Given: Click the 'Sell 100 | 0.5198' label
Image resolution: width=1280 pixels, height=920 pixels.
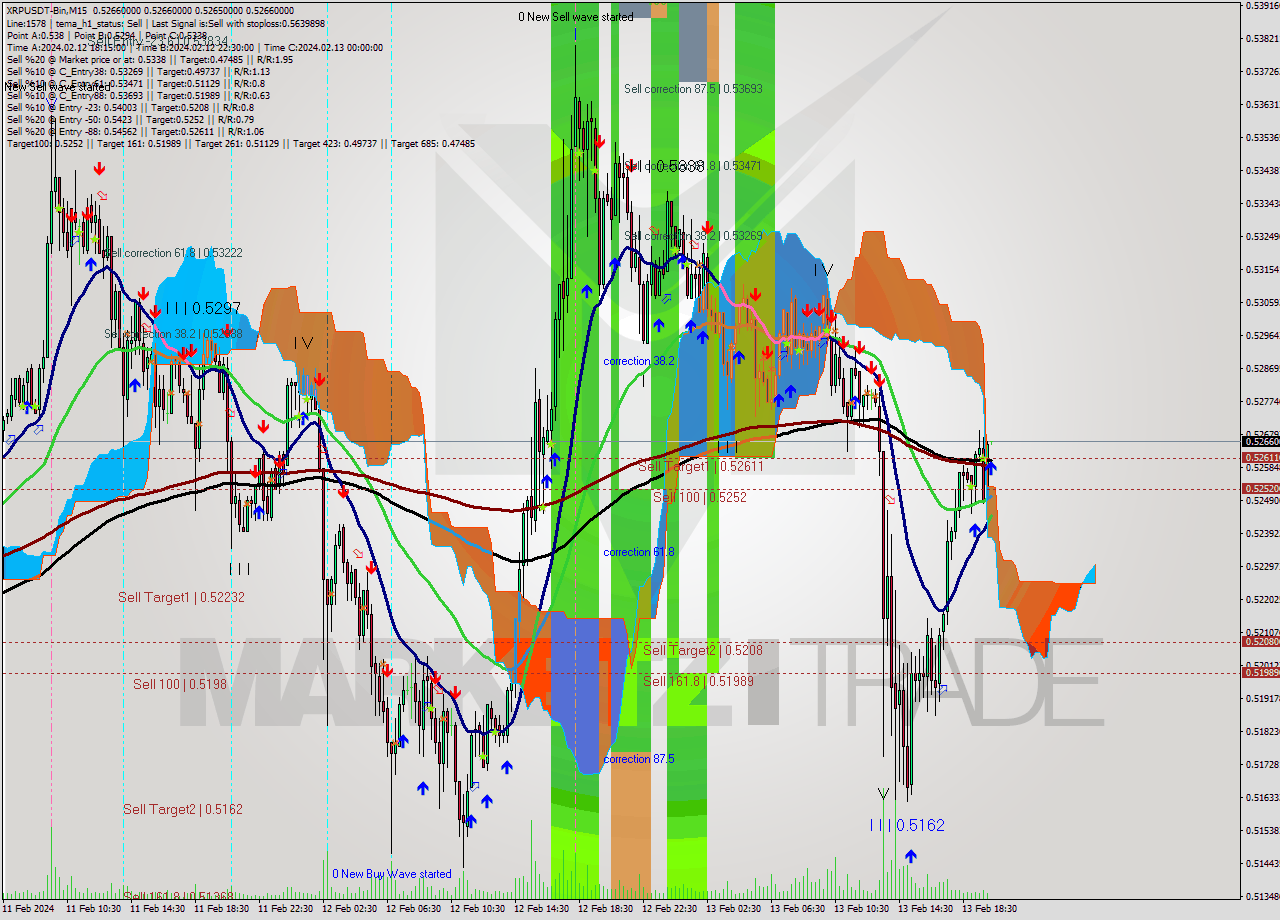Looking at the screenshot, I should point(180,684).
